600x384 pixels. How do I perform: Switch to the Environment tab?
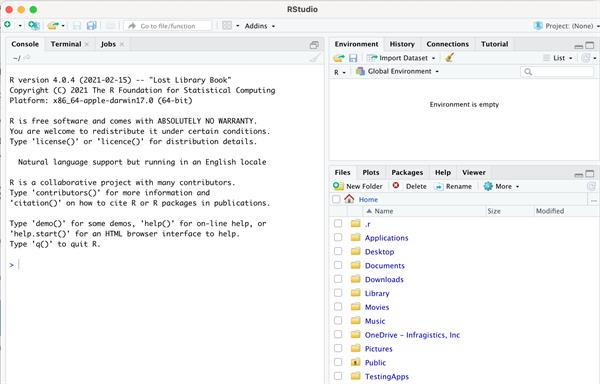click(x=356, y=44)
